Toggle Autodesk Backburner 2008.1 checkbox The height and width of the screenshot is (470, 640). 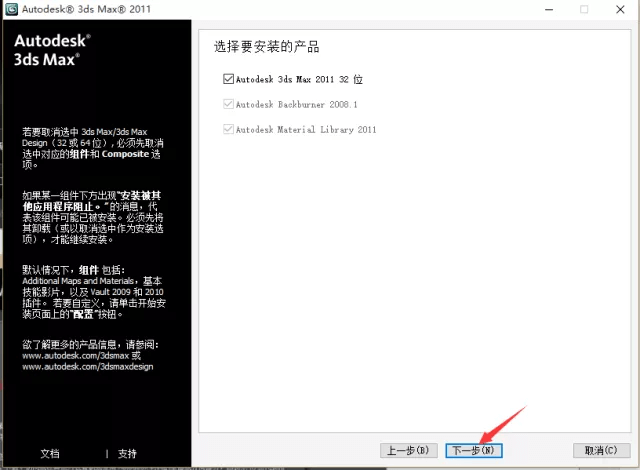[x=228, y=104]
